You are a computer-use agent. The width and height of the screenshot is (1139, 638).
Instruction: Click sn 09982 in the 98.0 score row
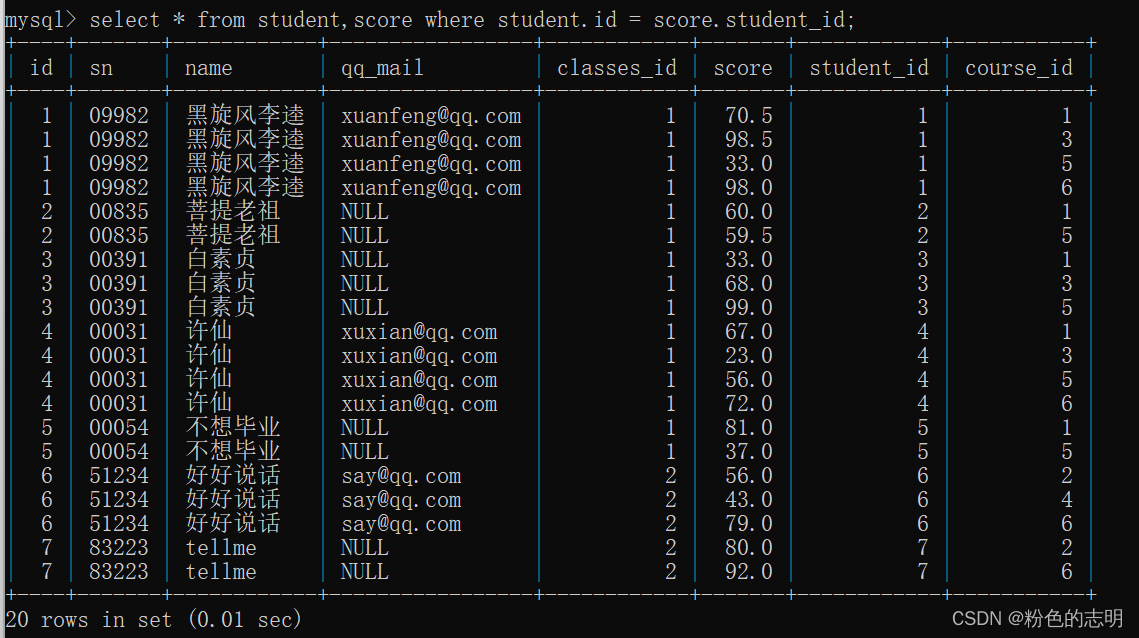pyautogui.click(x=118, y=187)
